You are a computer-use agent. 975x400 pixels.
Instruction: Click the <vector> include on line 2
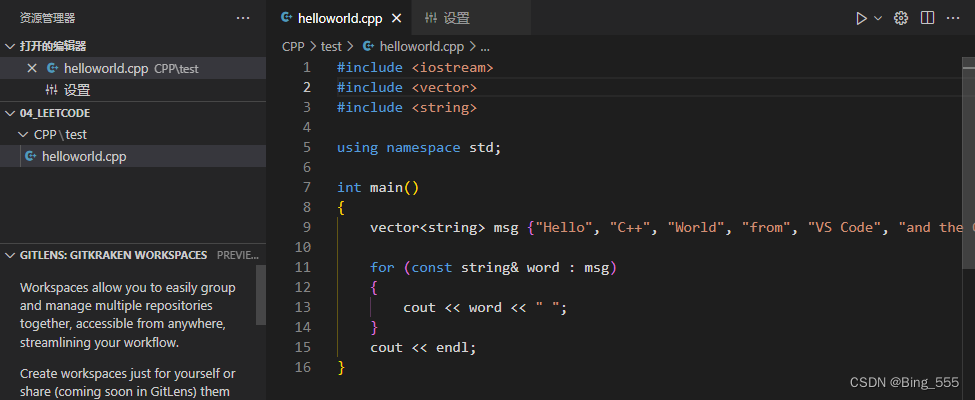tap(444, 88)
